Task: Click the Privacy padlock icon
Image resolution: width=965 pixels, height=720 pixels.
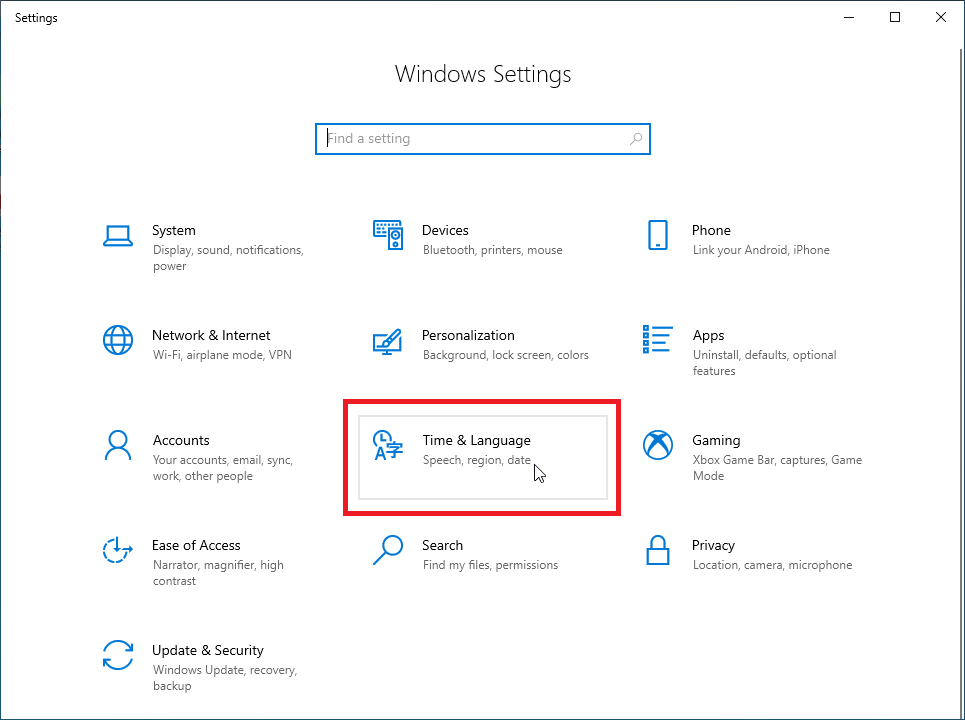Action: [x=658, y=550]
